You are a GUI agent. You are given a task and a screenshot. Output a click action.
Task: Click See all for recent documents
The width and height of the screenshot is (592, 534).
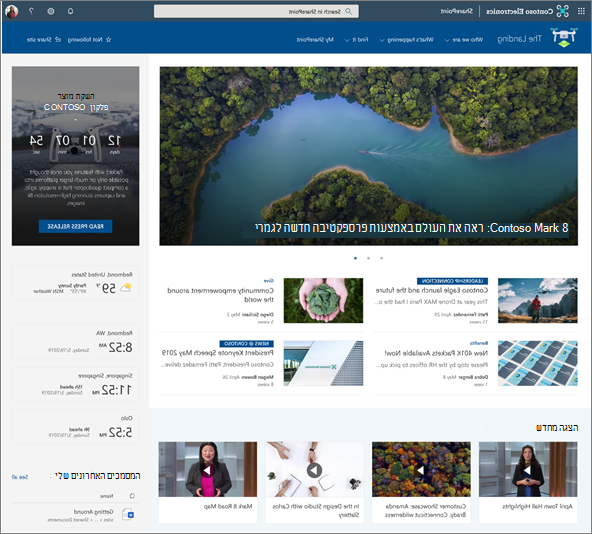(x=20, y=477)
